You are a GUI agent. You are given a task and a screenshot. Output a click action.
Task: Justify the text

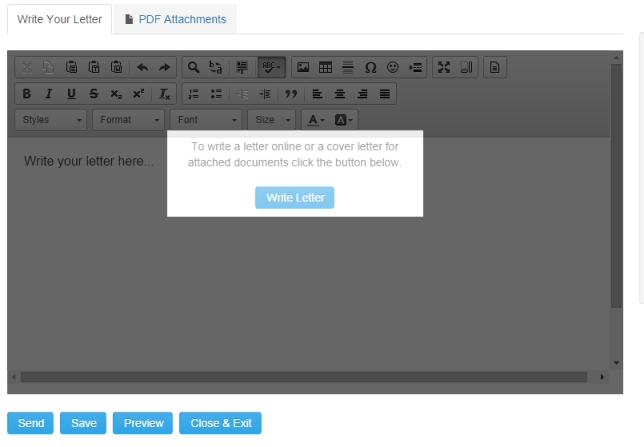pyautogui.click(x=385, y=94)
